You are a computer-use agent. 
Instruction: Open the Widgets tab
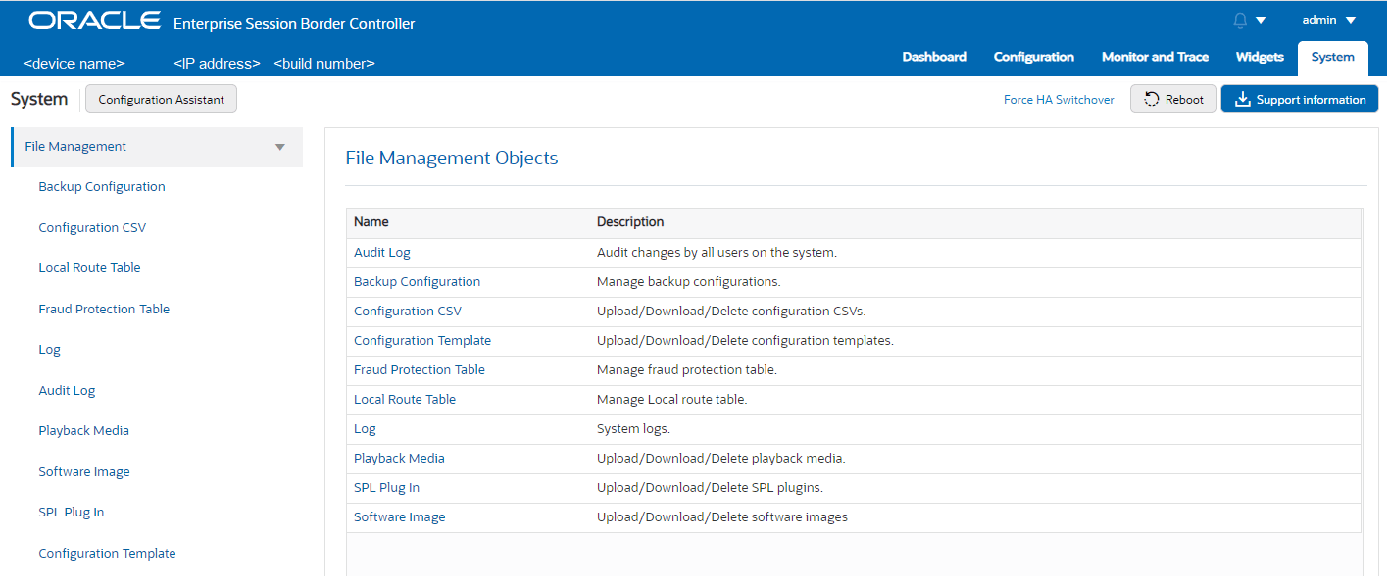point(1259,57)
